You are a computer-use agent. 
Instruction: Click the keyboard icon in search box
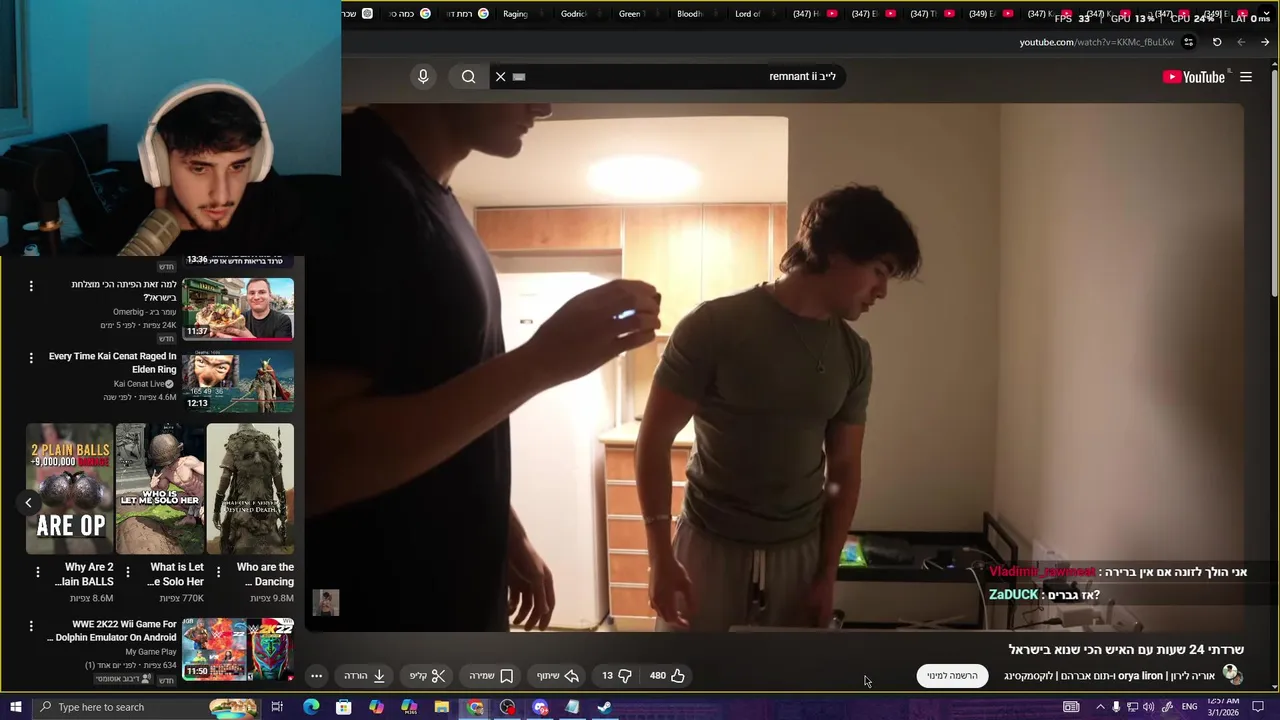coord(519,76)
